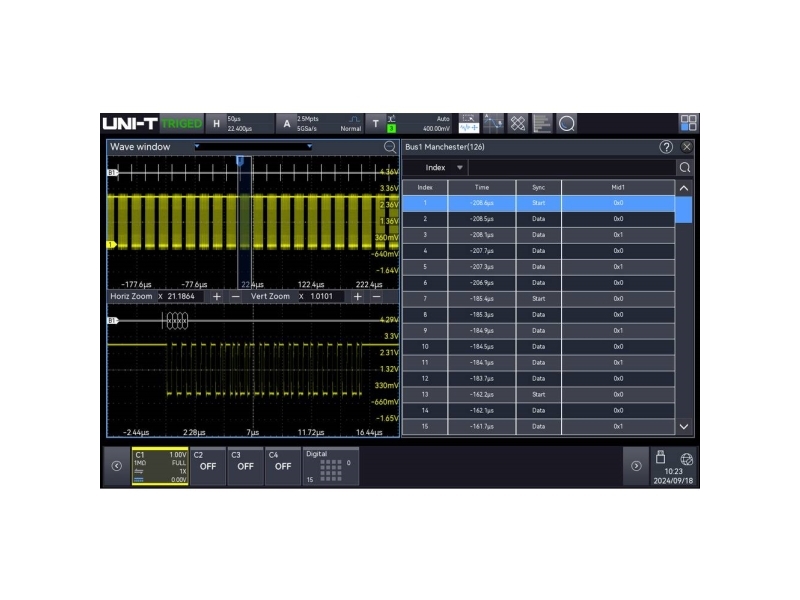
Task: Click the decoded packet on zoomed bus line
Action: click(176, 321)
